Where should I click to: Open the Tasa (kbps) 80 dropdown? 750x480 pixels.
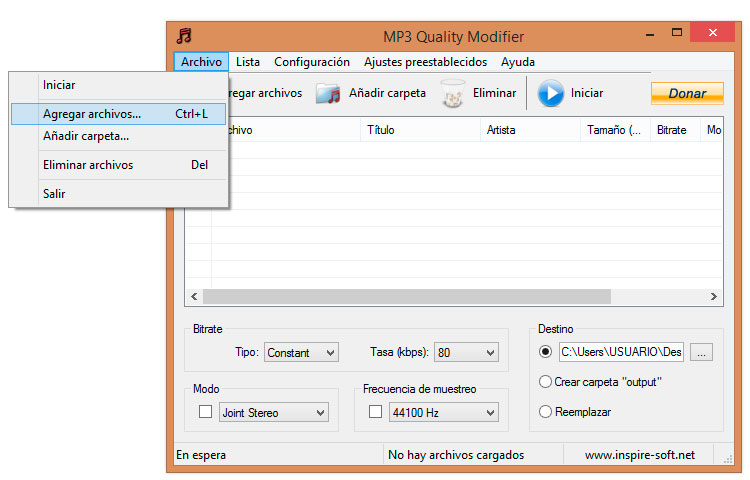(466, 352)
